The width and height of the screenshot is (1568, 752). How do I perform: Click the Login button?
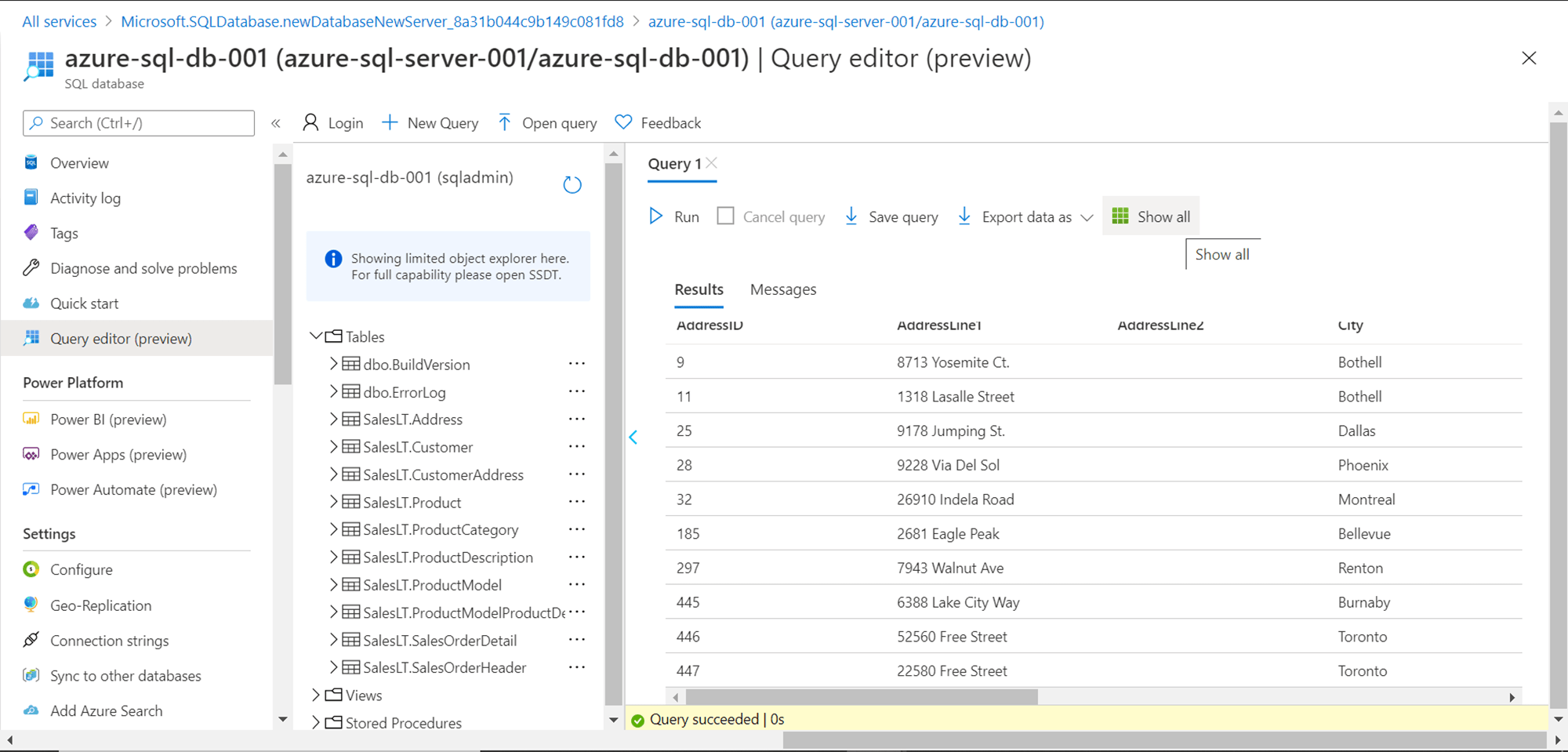point(333,123)
